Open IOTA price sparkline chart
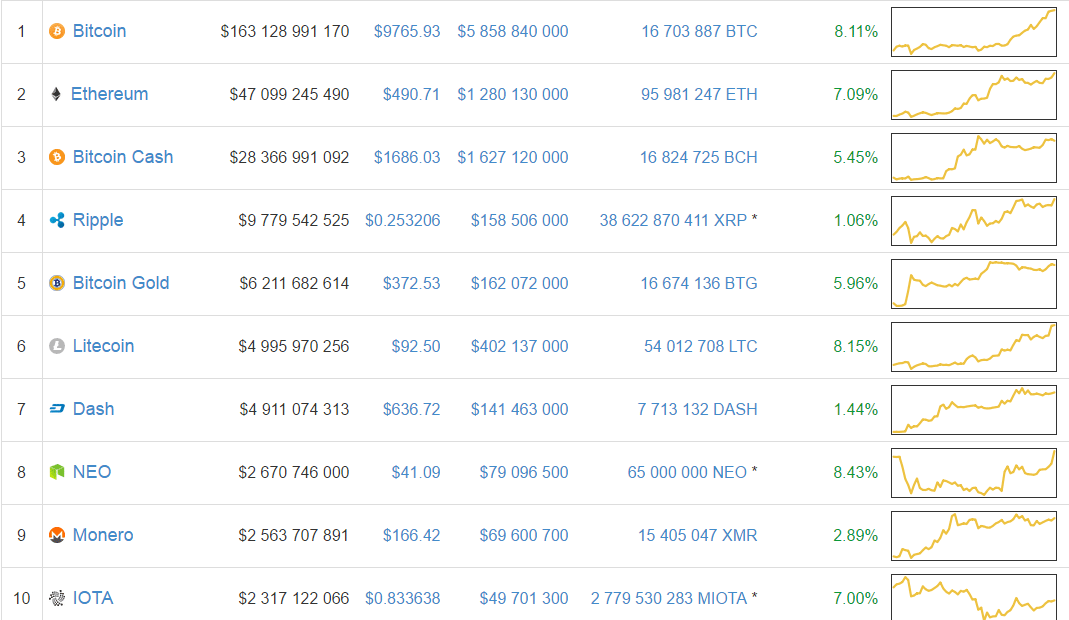The image size is (1069, 620). click(x=974, y=597)
